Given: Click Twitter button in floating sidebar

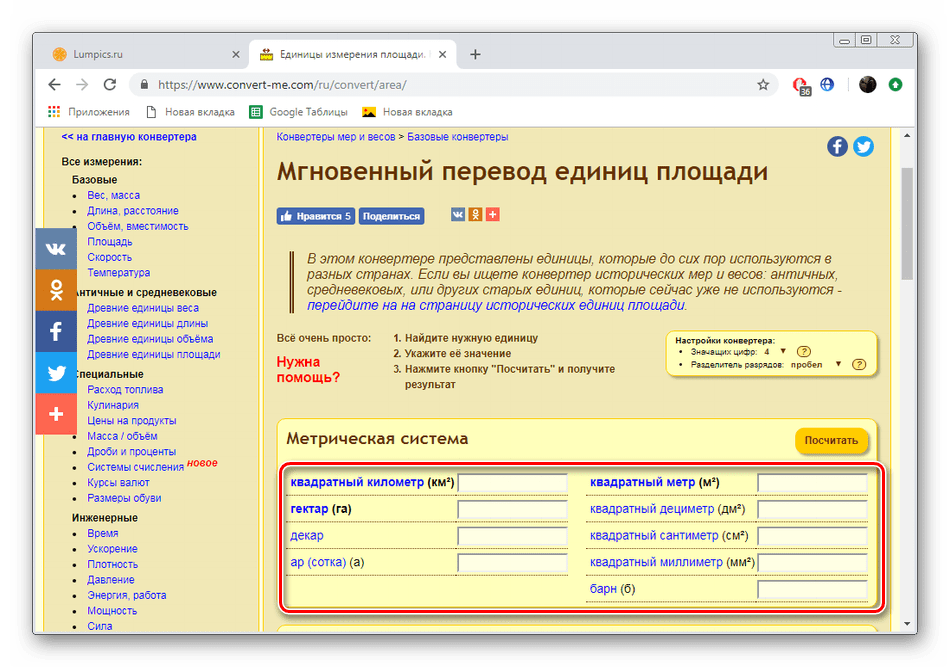Looking at the screenshot, I should pyautogui.click(x=56, y=373).
